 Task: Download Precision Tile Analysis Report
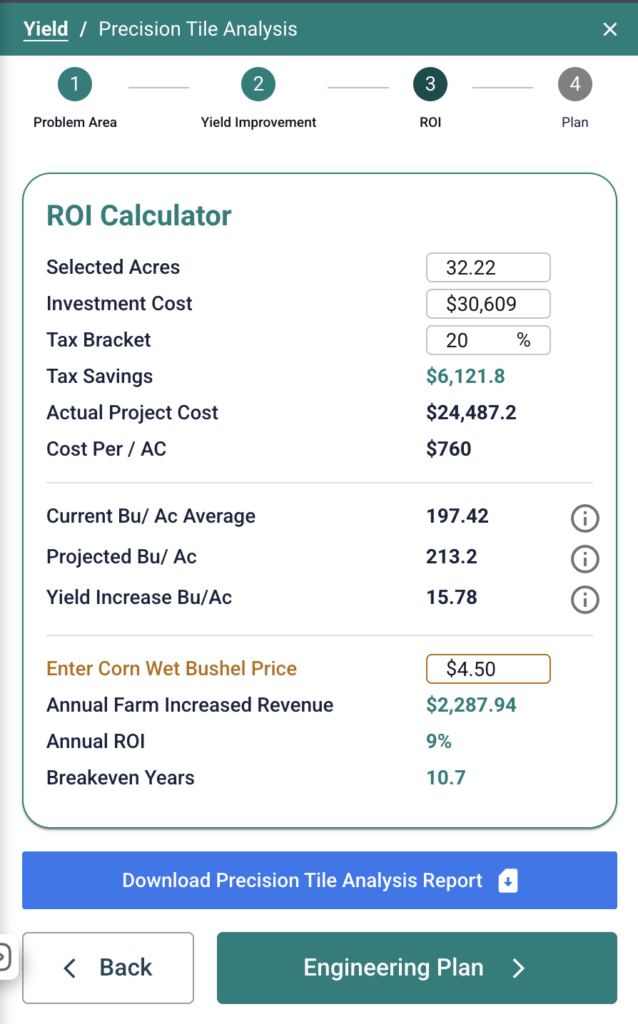(319, 880)
